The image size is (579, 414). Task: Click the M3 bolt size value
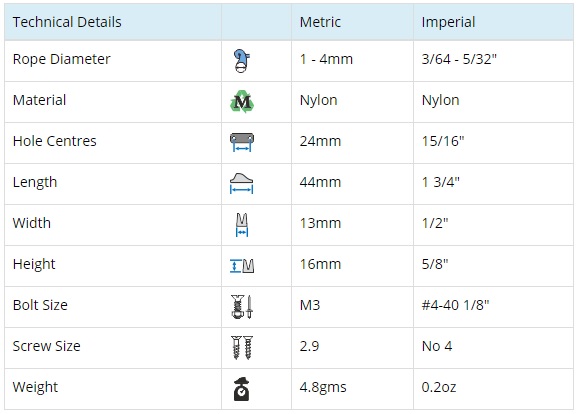tap(310, 305)
